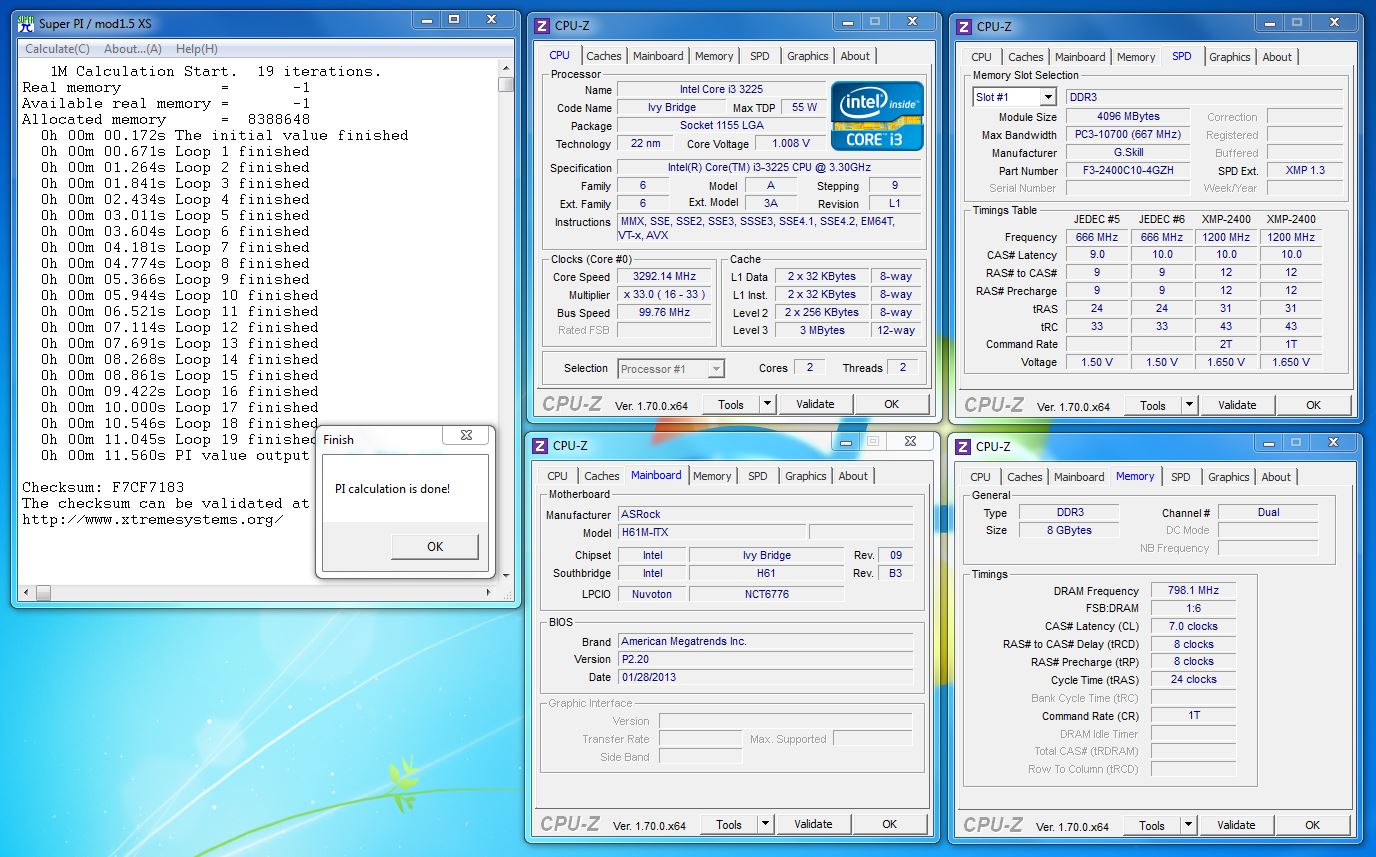Click the Tools button in the SPD tab window

(x=1153, y=405)
